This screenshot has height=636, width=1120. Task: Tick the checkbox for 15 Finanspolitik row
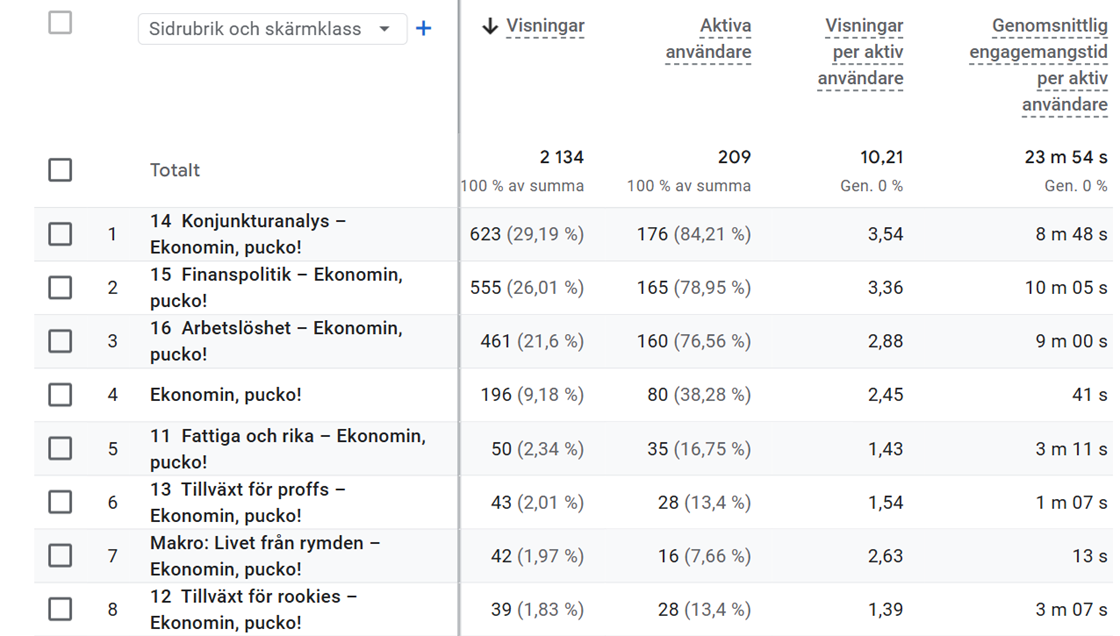tap(60, 288)
